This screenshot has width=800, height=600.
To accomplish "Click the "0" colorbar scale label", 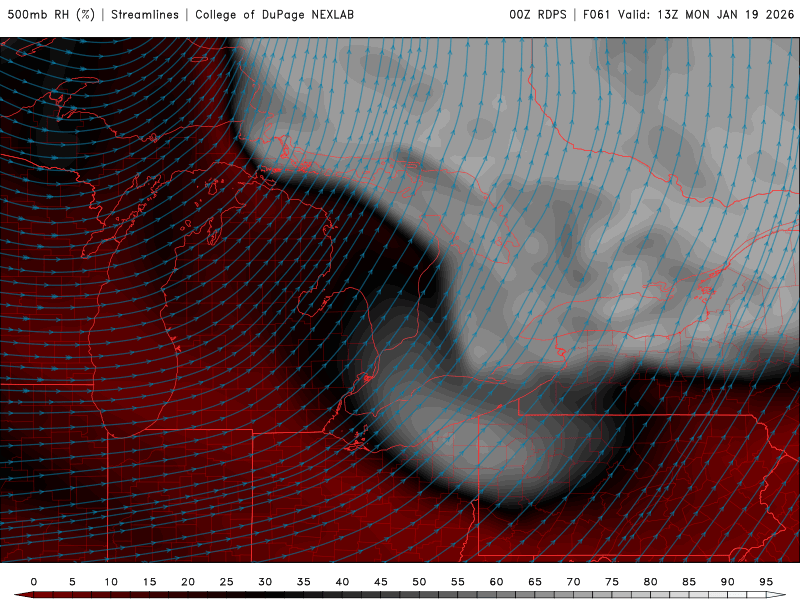I will 34,582.
